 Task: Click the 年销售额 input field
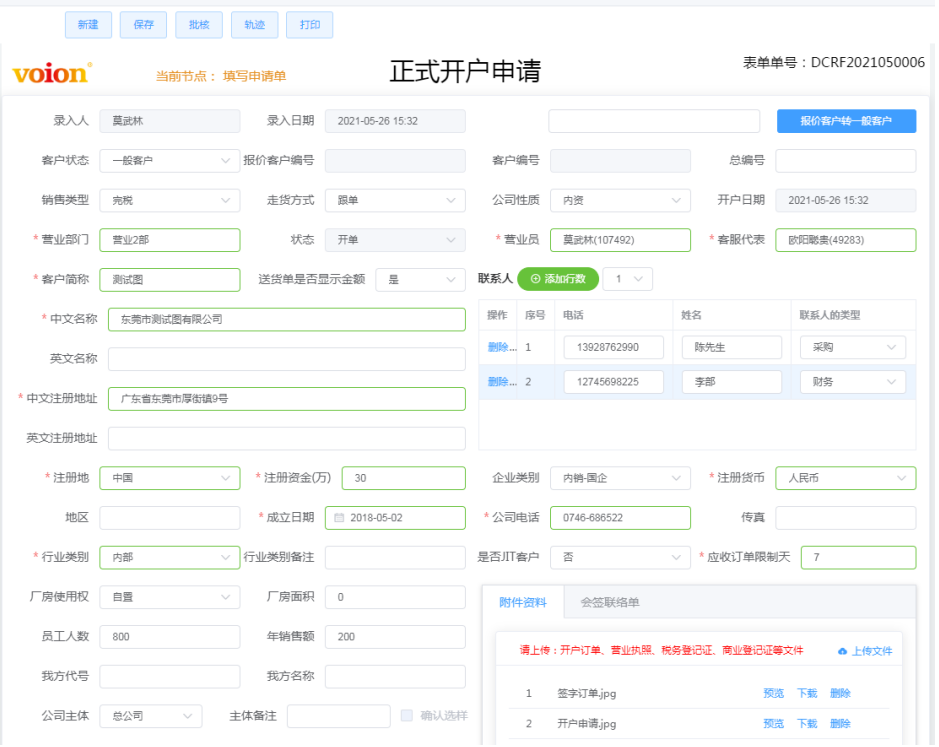click(x=395, y=637)
